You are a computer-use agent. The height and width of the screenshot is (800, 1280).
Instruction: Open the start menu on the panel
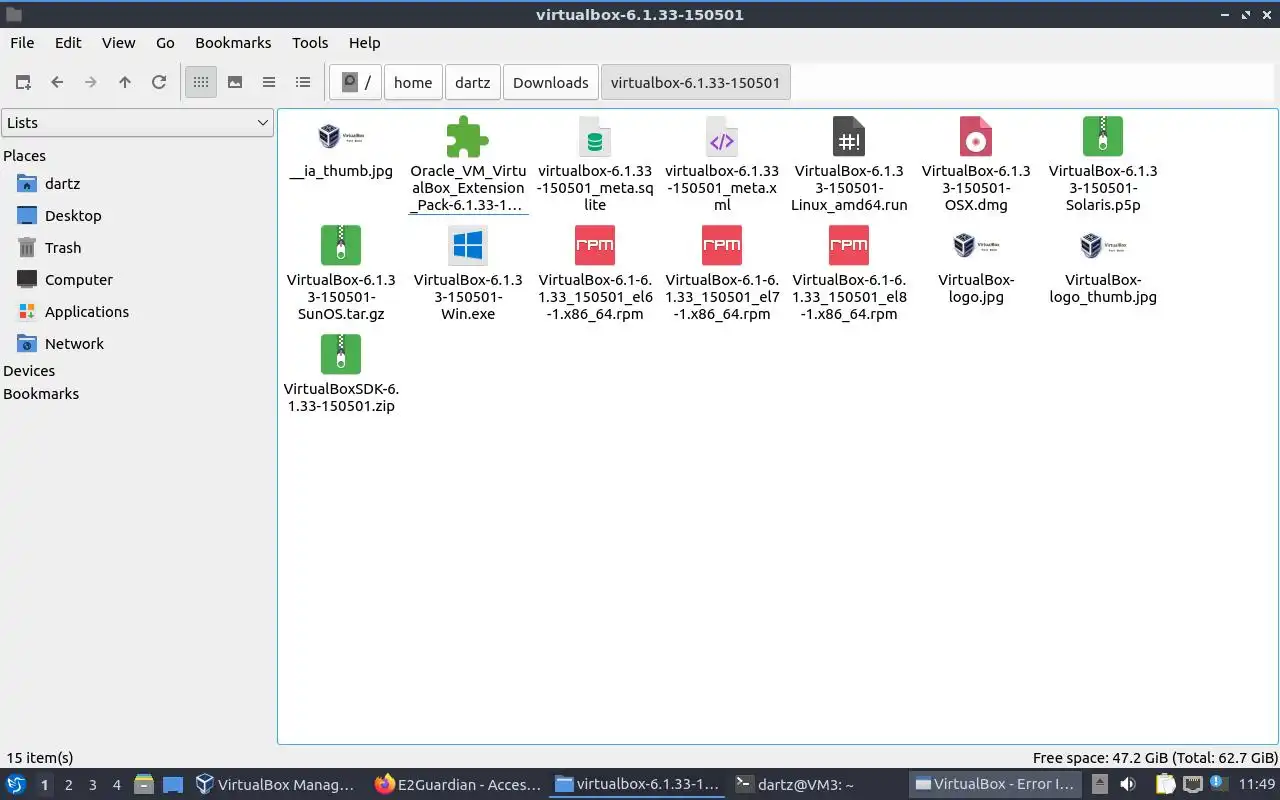pyautogui.click(x=16, y=785)
